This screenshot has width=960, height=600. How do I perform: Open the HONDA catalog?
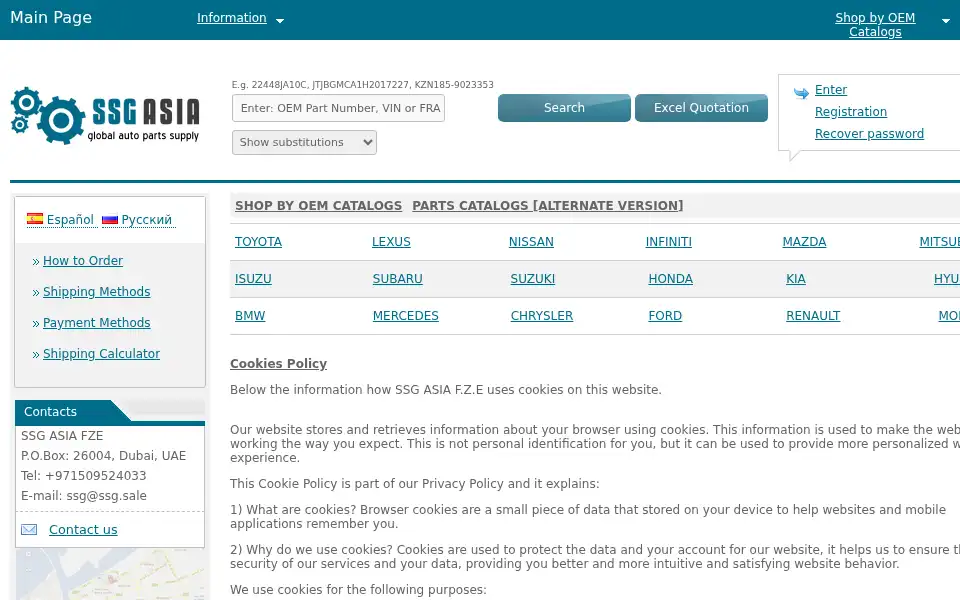tap(670, 279)
